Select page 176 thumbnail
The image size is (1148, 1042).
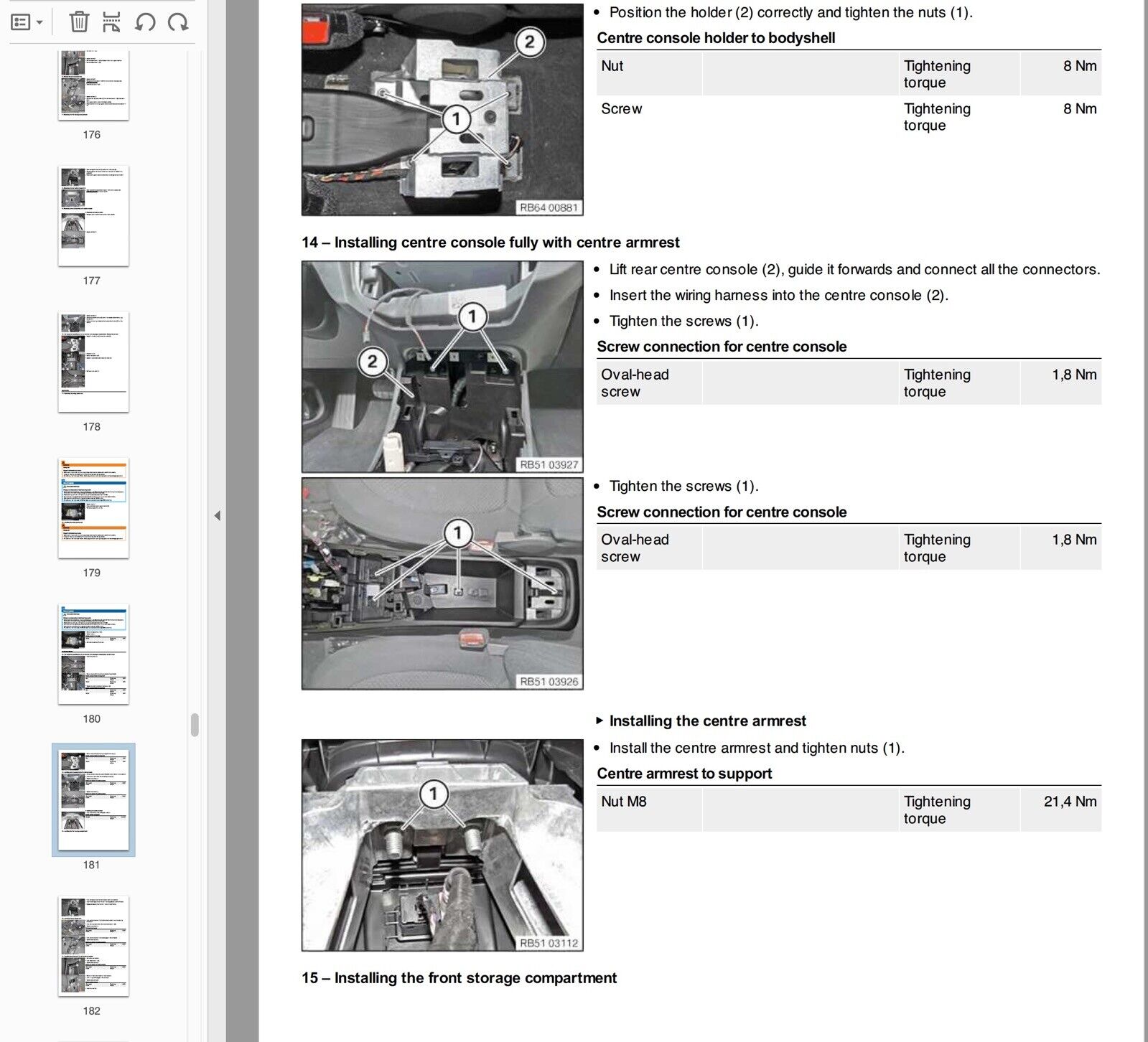[93, 84]
